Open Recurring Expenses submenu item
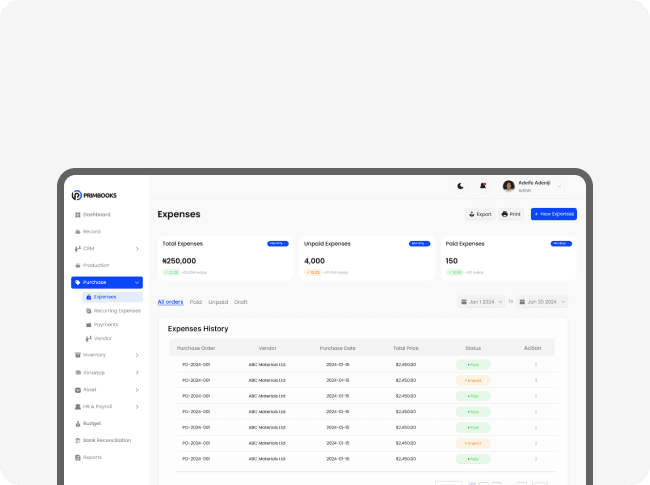Viewport: 650px width, 485px height. (x=113, y=311)
